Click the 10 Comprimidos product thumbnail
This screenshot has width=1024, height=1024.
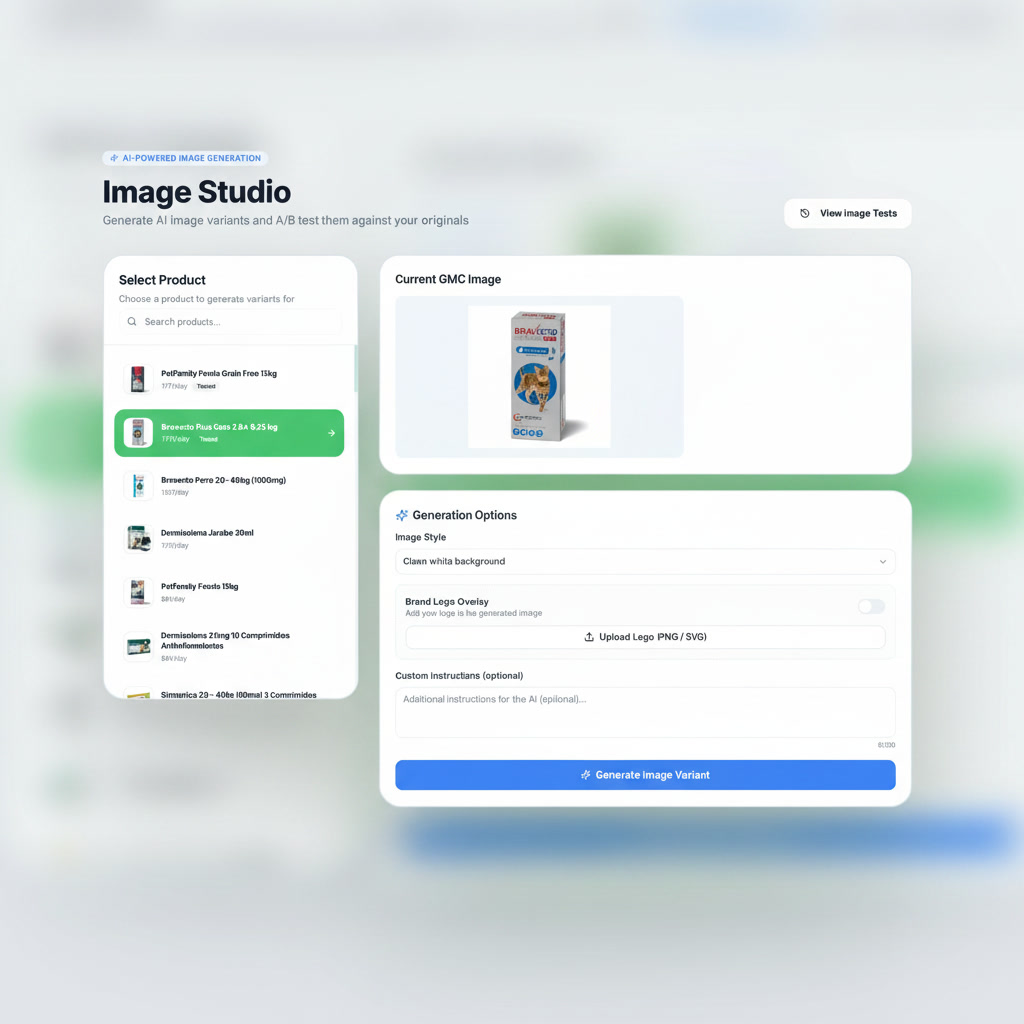[x=138, y=647]
